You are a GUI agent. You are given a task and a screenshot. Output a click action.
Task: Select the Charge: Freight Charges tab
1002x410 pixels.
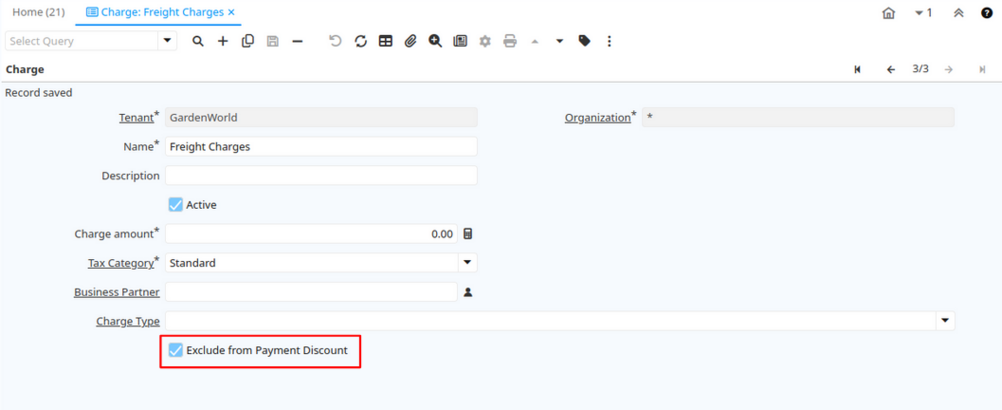pos(160,12)
